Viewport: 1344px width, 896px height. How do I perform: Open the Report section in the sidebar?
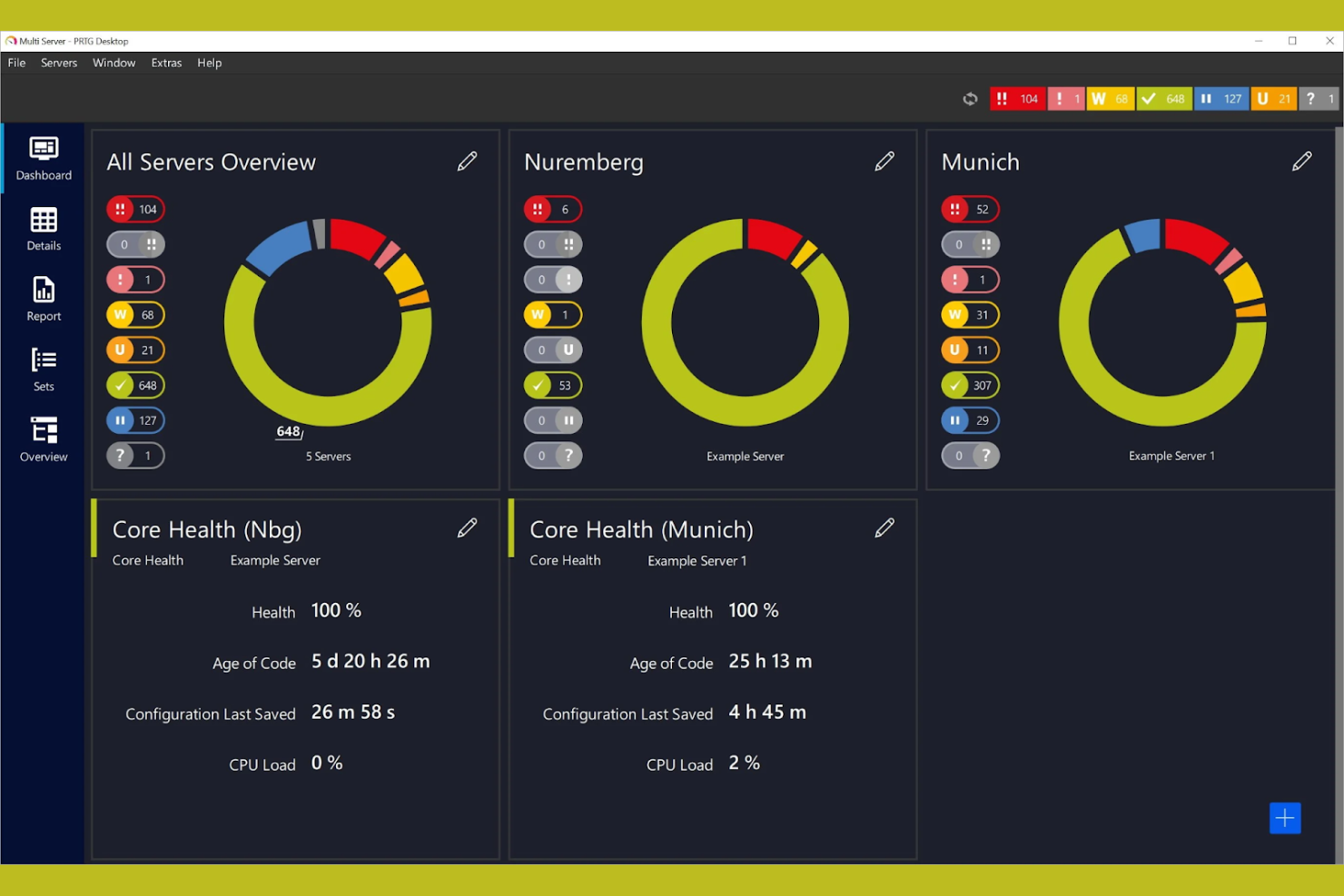tap(43, 298)
